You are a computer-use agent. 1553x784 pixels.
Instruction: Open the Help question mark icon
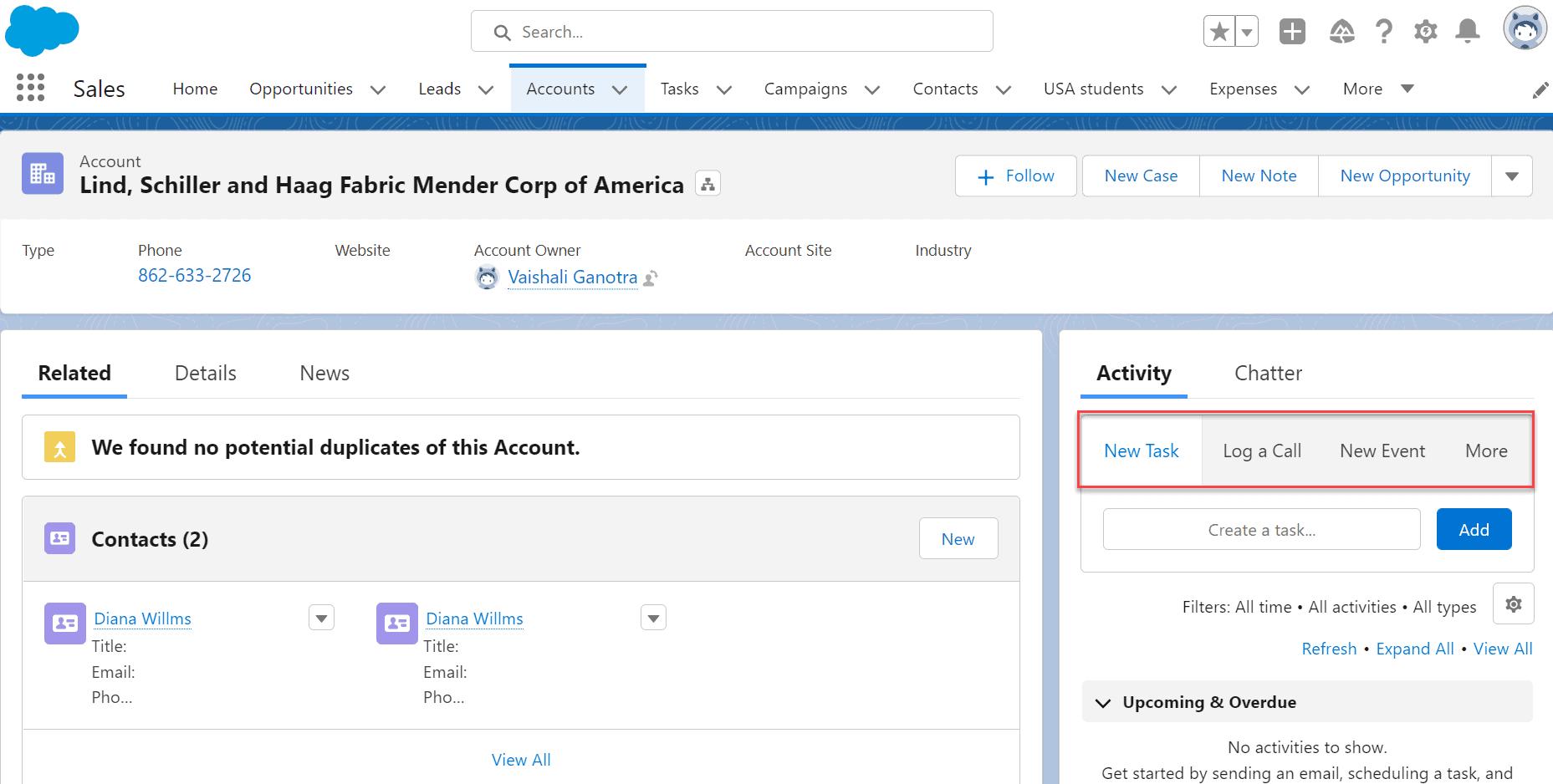tap(1384, 33)
